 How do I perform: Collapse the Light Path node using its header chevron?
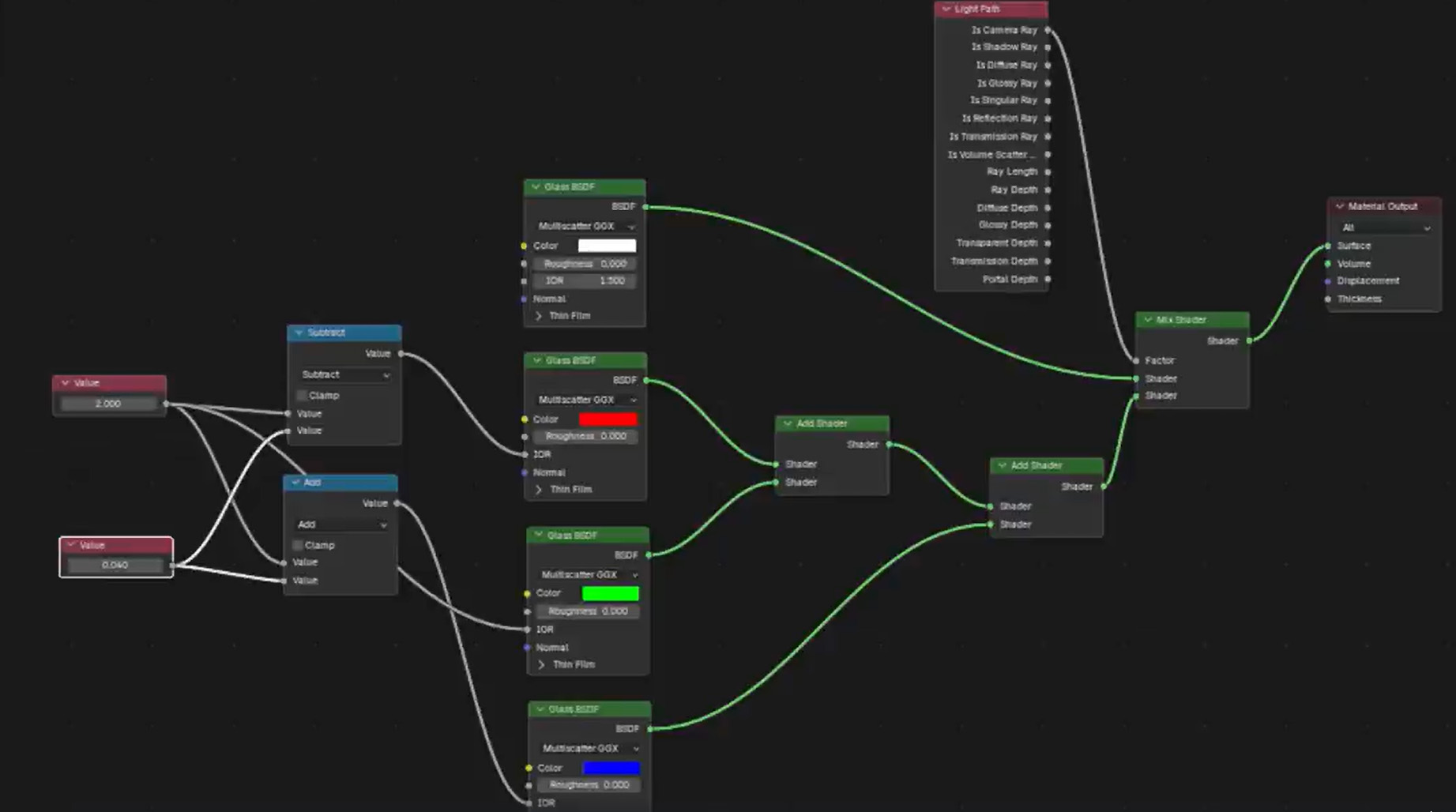click(946, 9)
